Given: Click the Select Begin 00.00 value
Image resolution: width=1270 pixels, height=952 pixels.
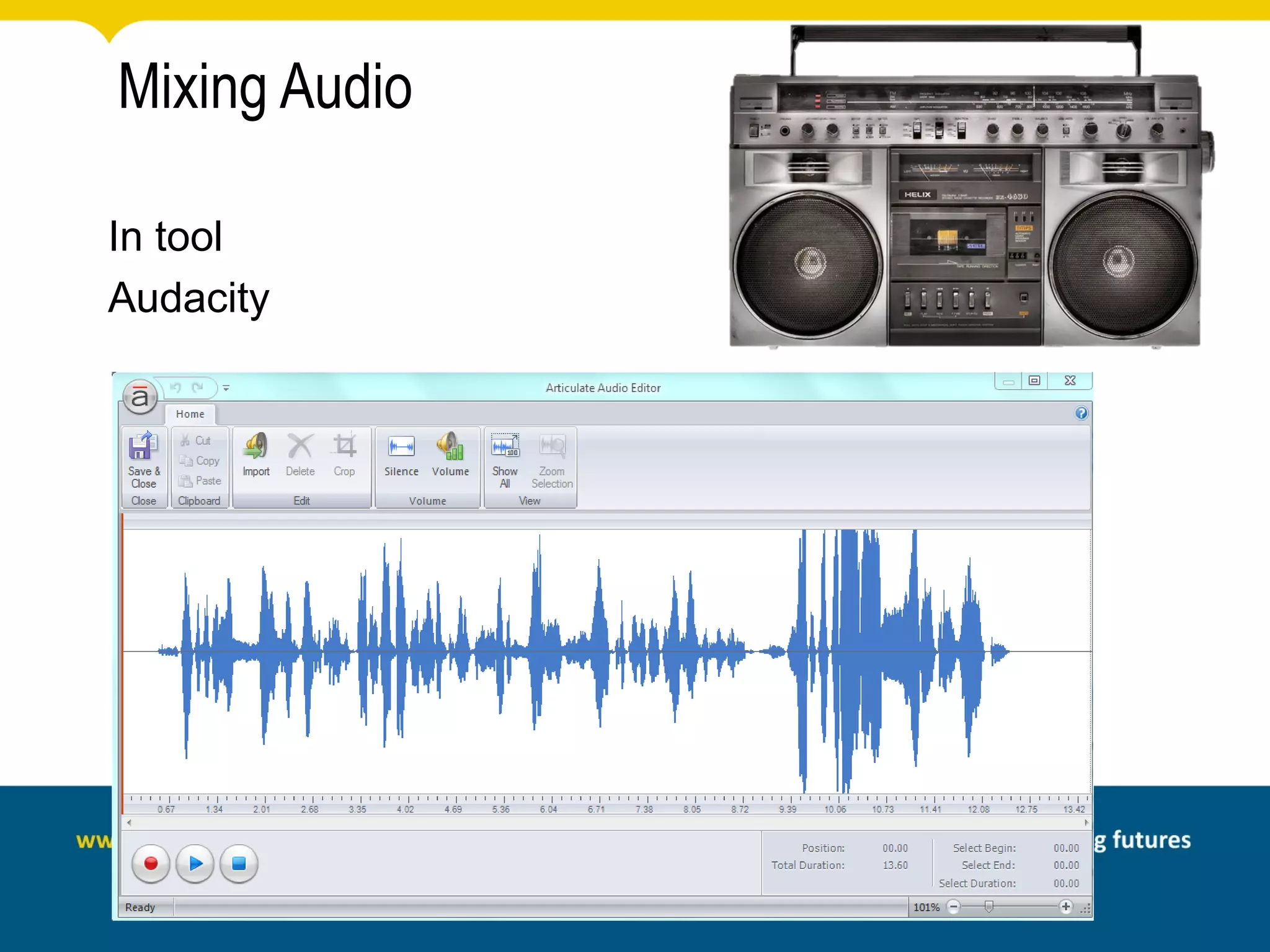Looking at the screenshot, I should coord(1066,848).
